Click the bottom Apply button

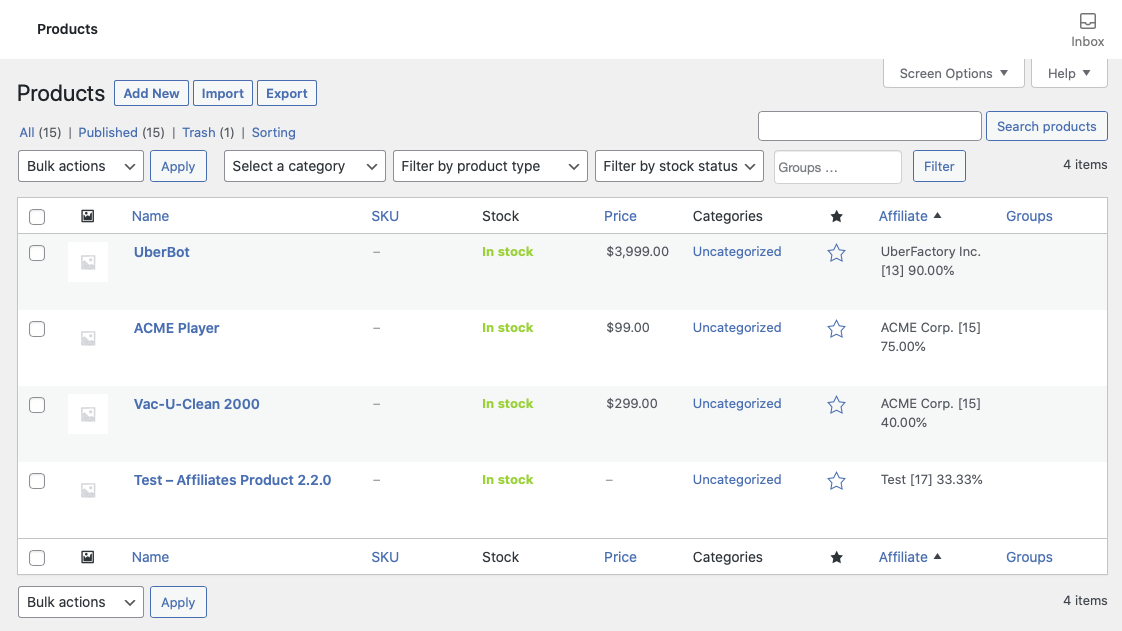(x=178, y=602)
